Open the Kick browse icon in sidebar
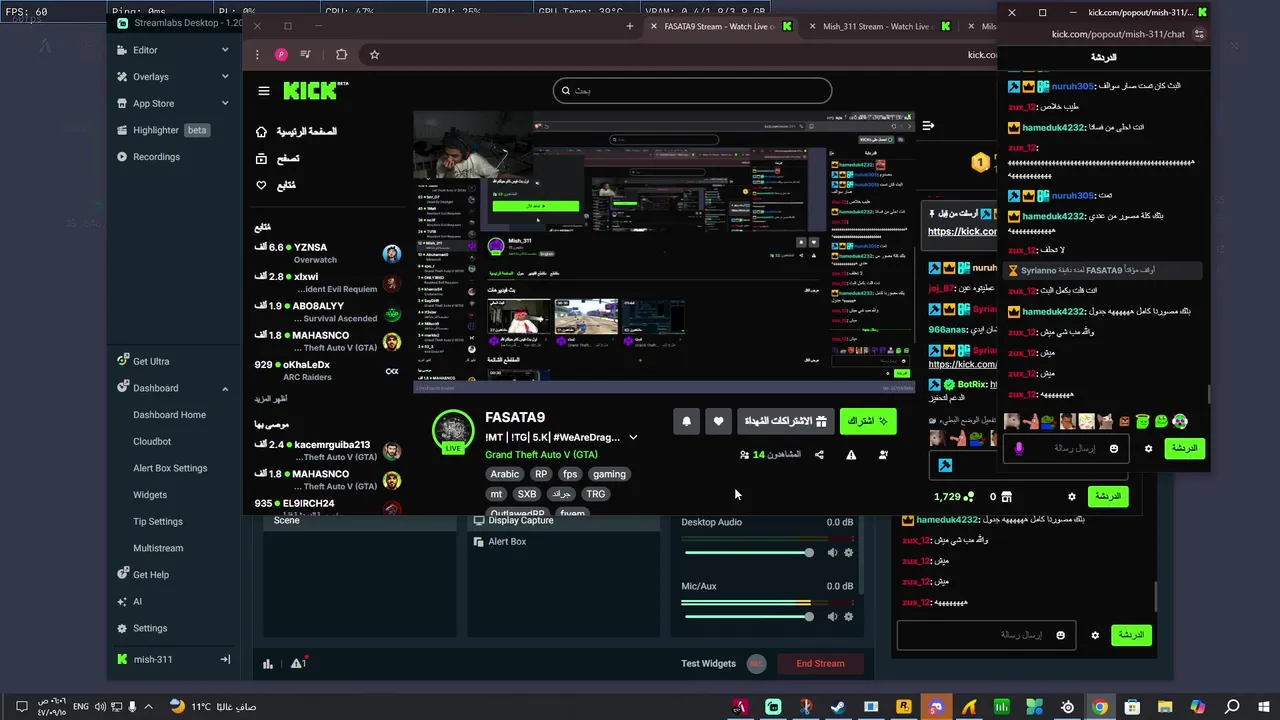Screen dimensions: 1280x720 (261, 158)
